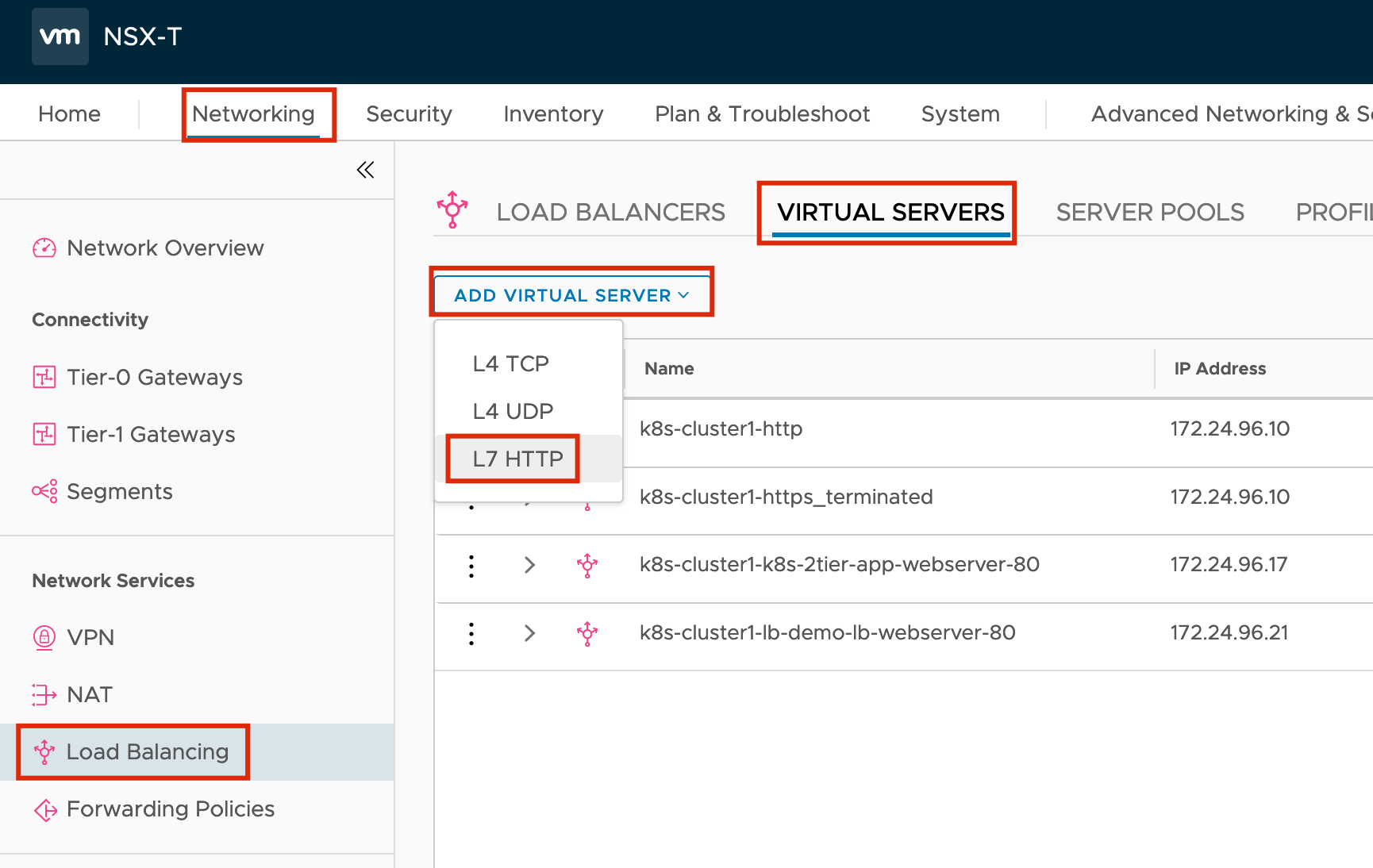Collapse the left sidebar with the double chevron
1373x868 pixels.
(x=365, y=170)
